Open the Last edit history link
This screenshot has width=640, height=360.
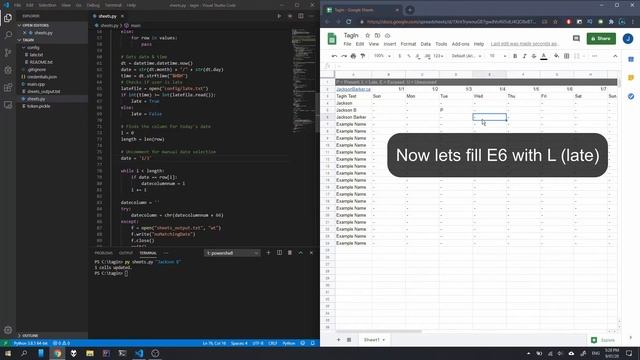(524, 44)
